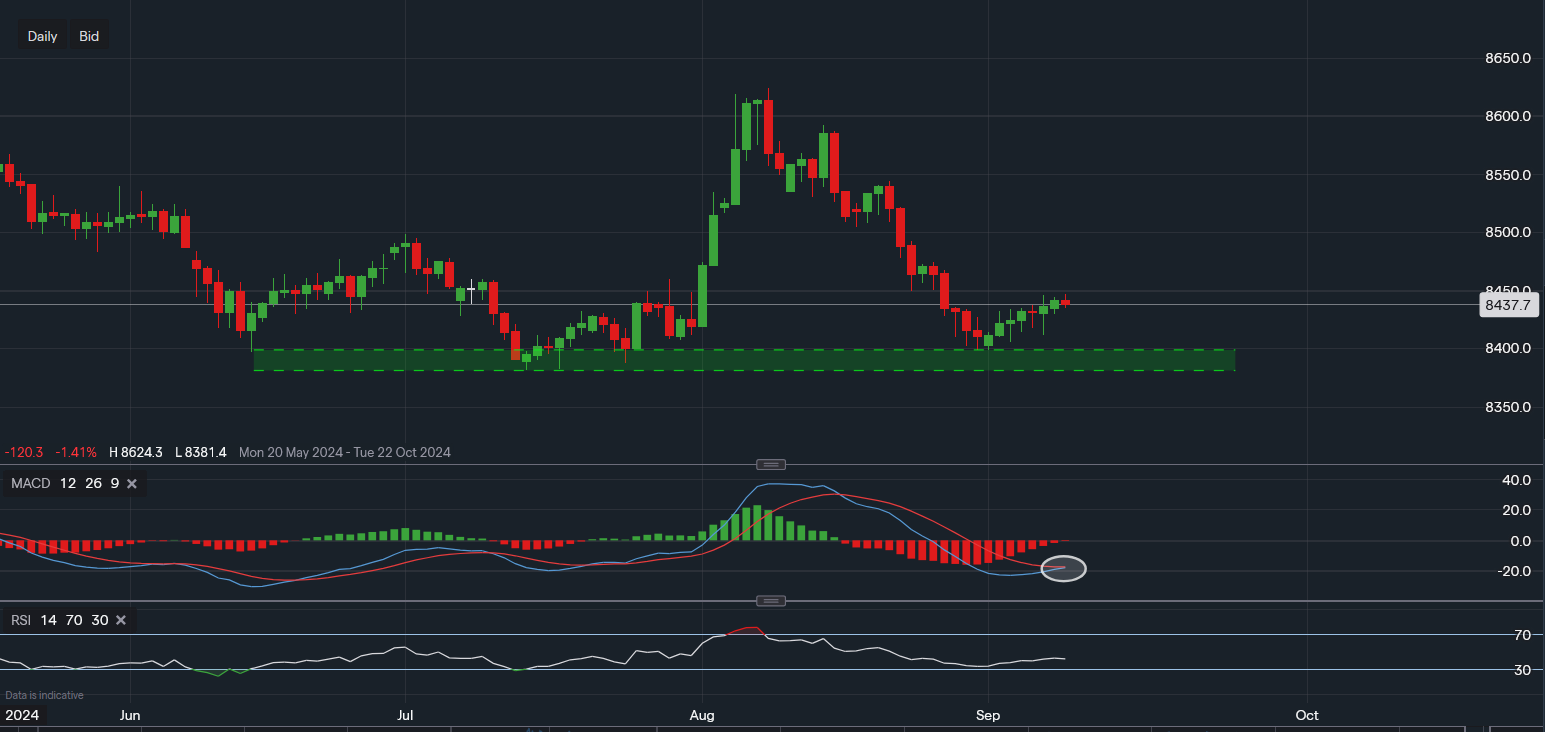1545x732 pixels.
Task: Click the Jul label on the time axis
Action: (x=405, y=715)
